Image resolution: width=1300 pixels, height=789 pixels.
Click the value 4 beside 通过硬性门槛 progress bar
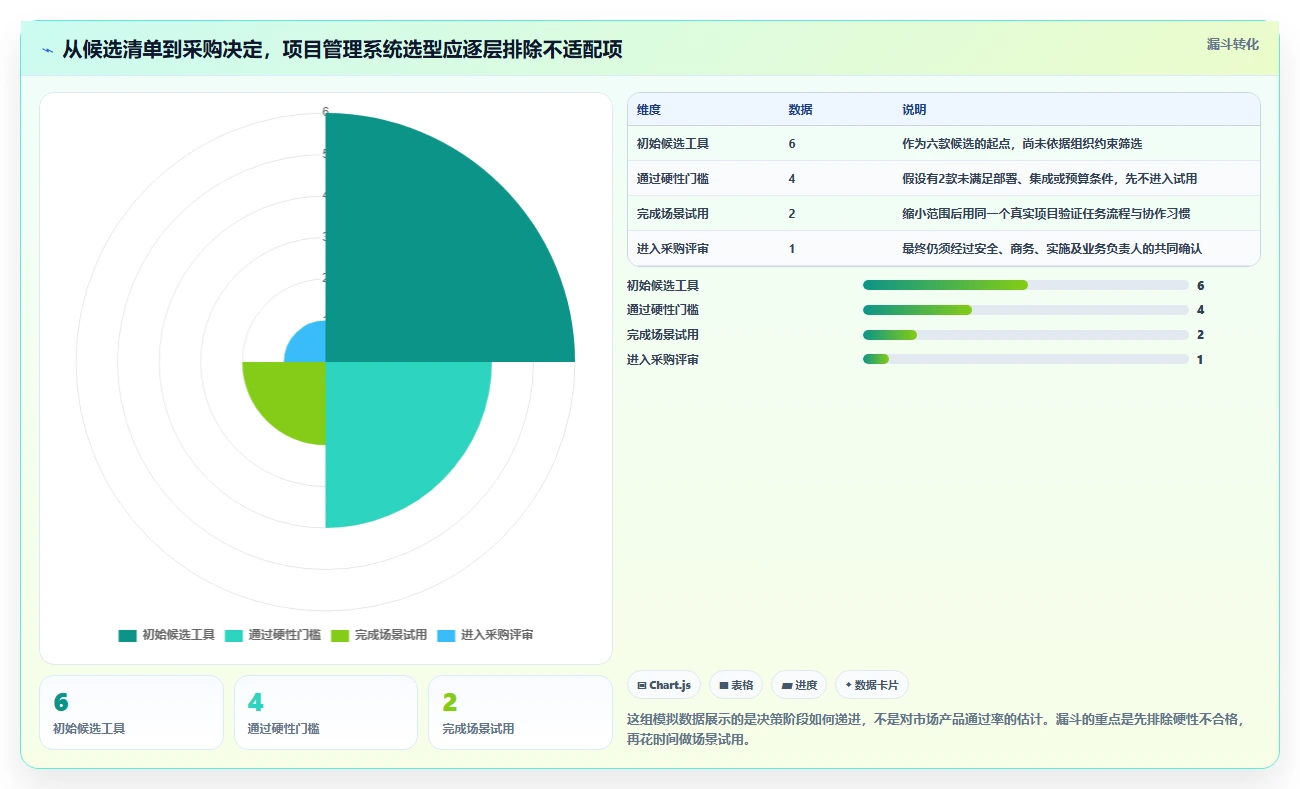[x=1201, y=310]
